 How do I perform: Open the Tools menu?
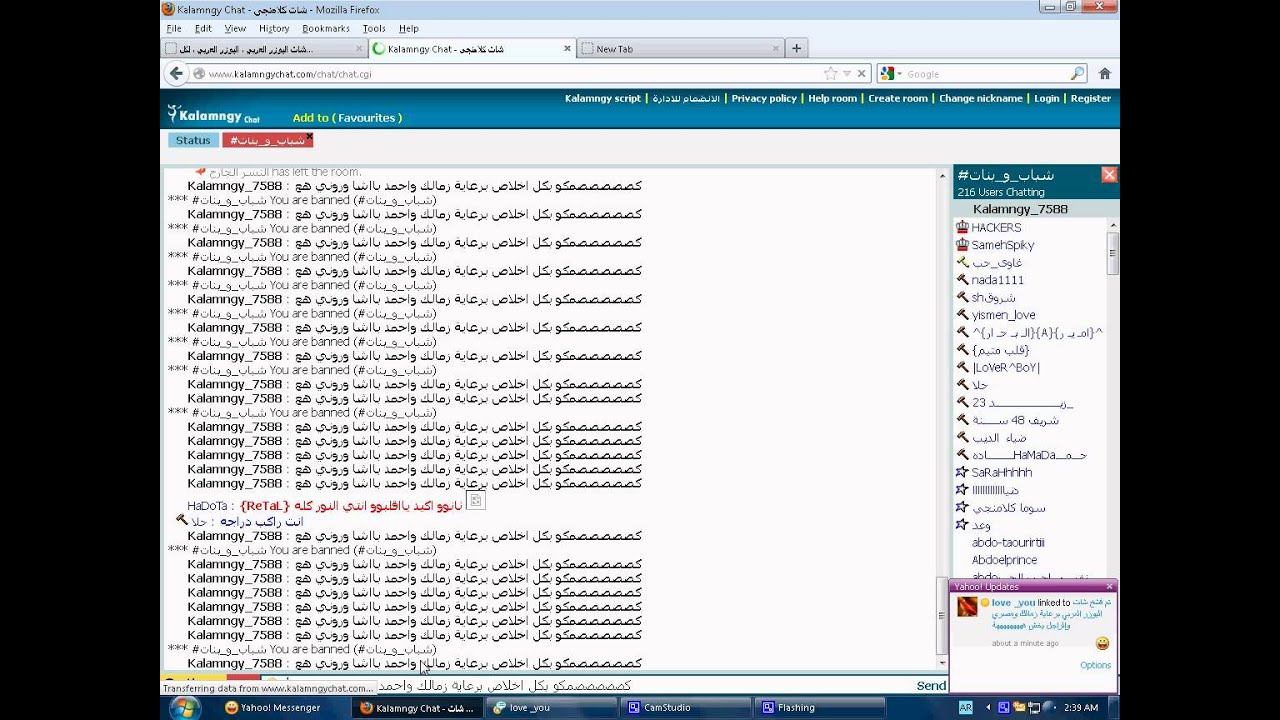(374, 28)
